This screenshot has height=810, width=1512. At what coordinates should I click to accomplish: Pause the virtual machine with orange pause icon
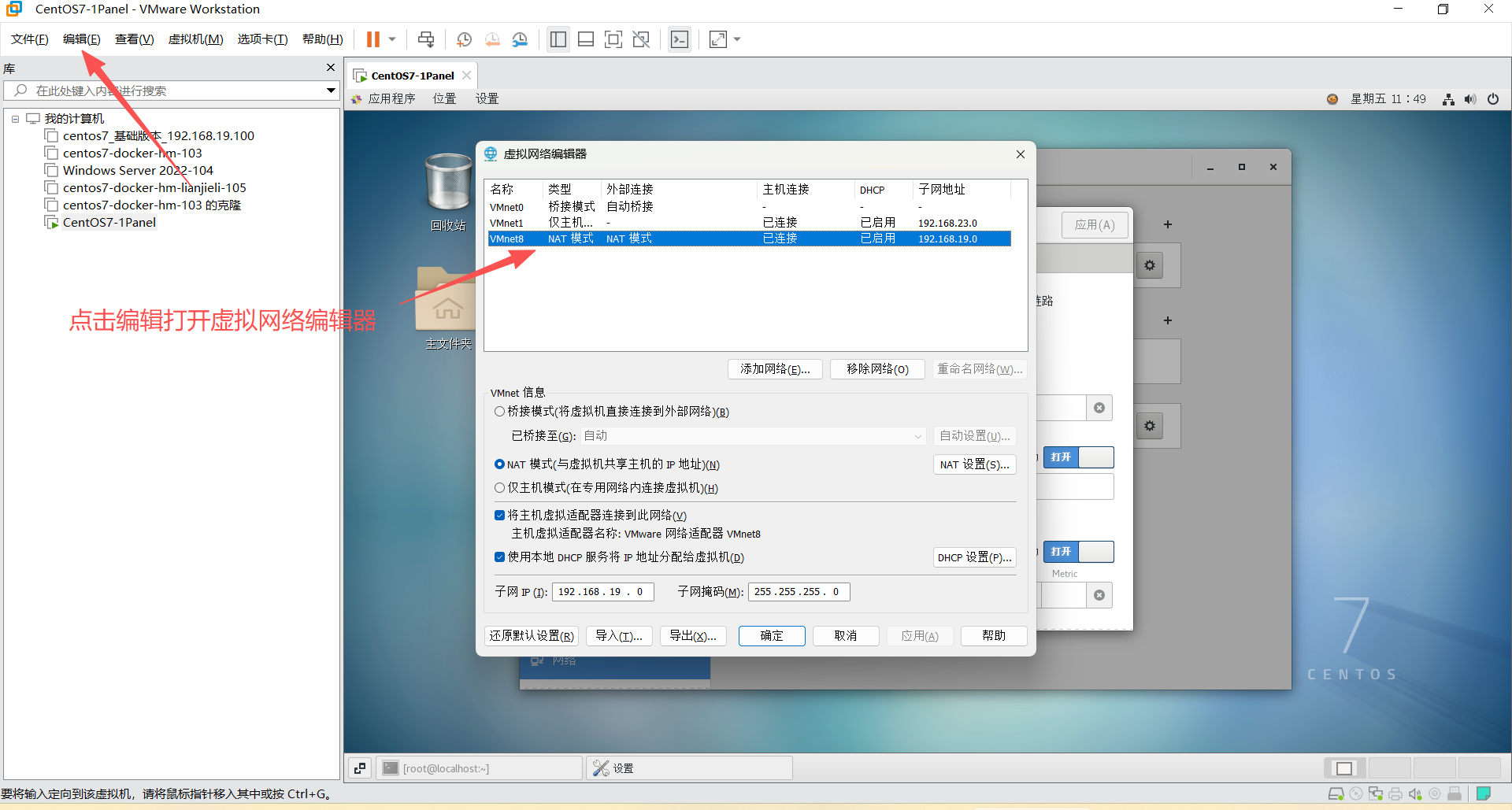tap(373, 39)
